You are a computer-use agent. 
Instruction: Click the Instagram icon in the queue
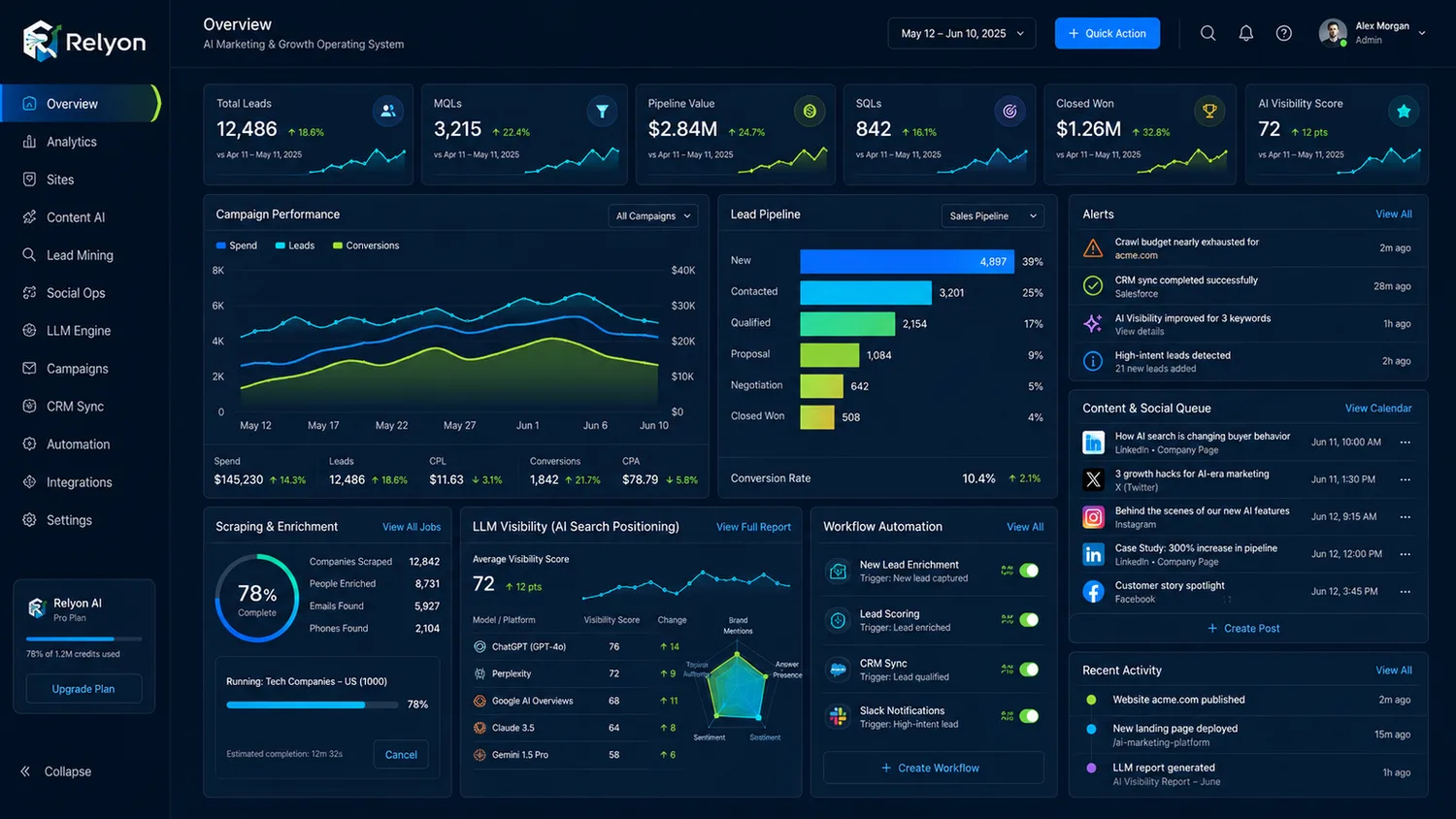coord(1093,517)
